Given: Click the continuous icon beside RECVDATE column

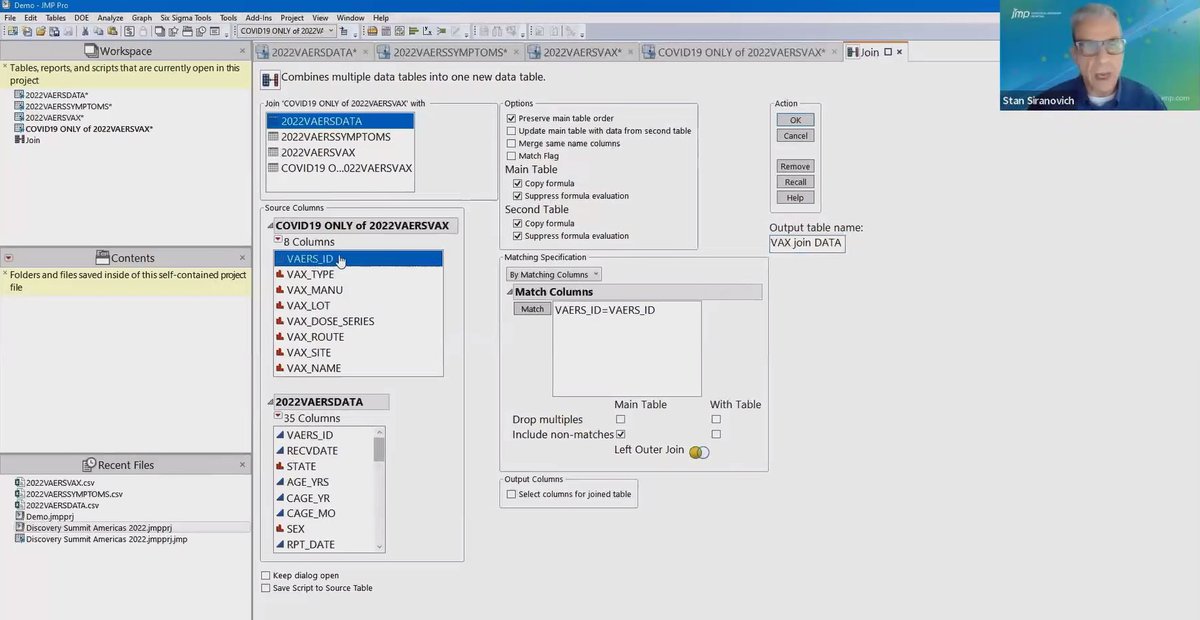Looking at the screenshot, I should point(280,451).
